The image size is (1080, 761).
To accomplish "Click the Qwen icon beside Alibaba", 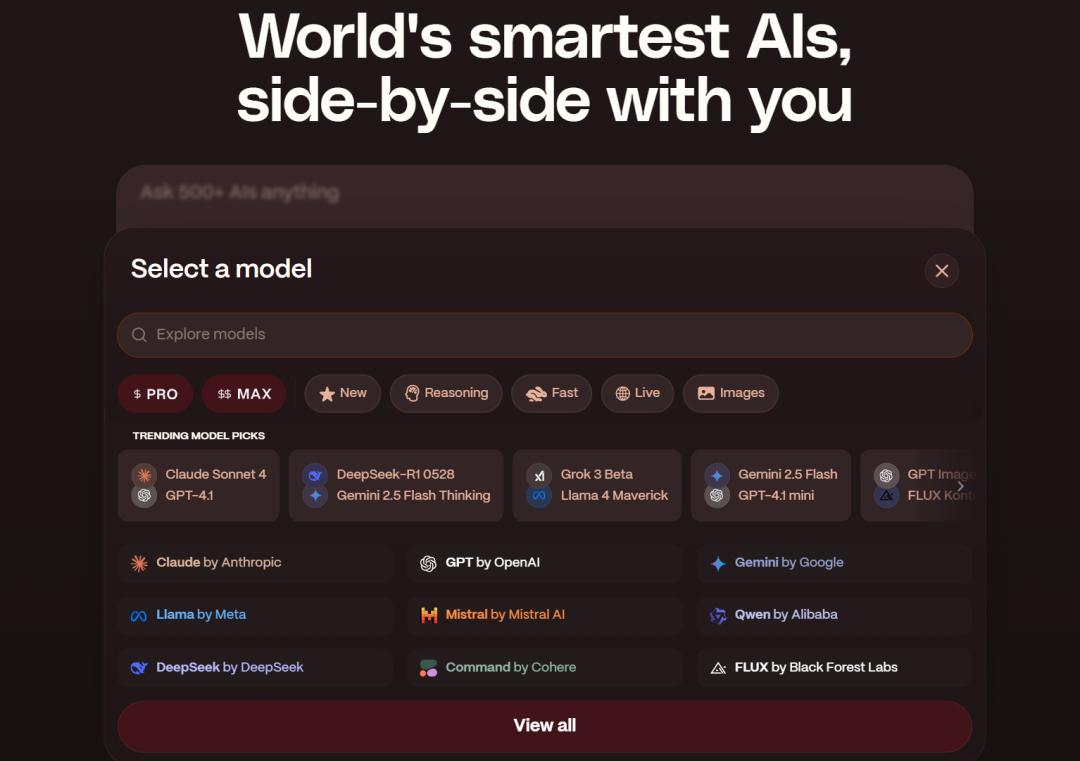I will pyautogui.click(x=718, y=615).
